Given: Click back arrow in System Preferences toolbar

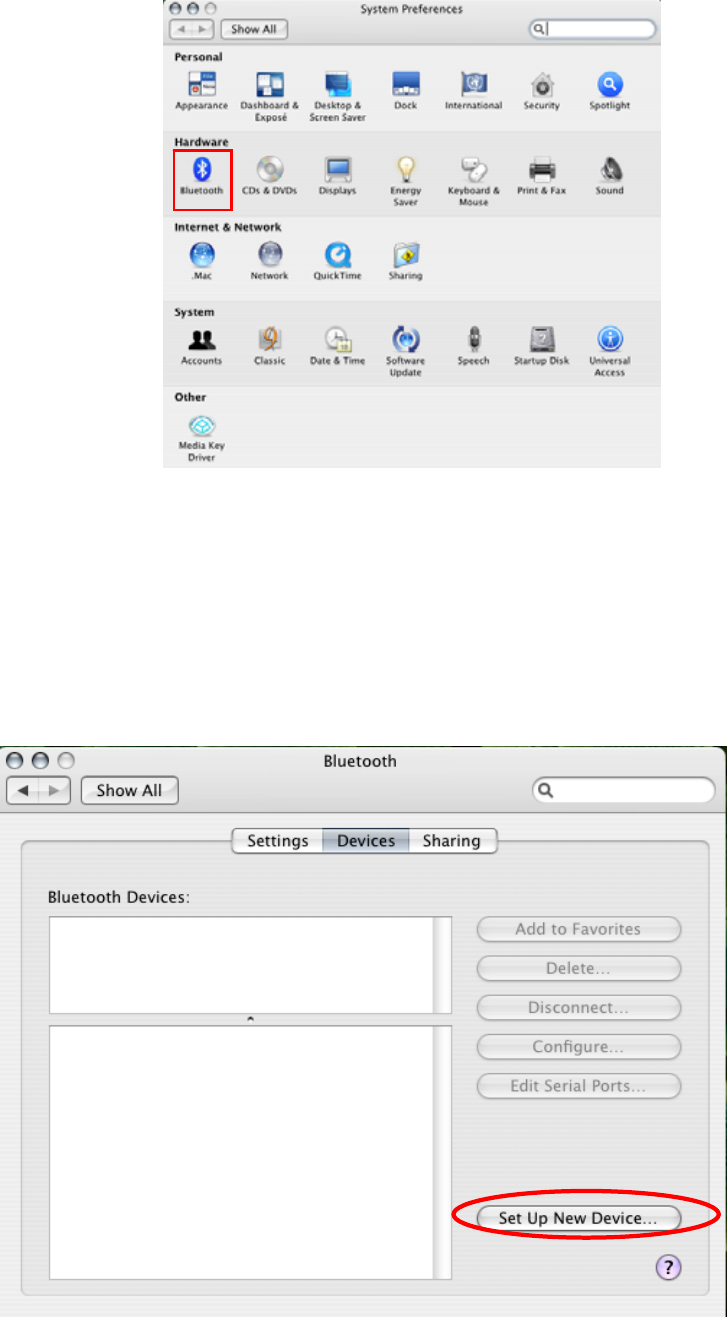Looking at the screenshot, I should tap(179, 29).
